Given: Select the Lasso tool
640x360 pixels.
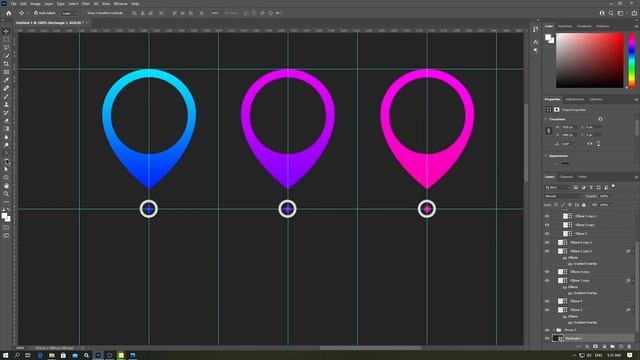Looking at the screenshot, I should pos(6,47).
